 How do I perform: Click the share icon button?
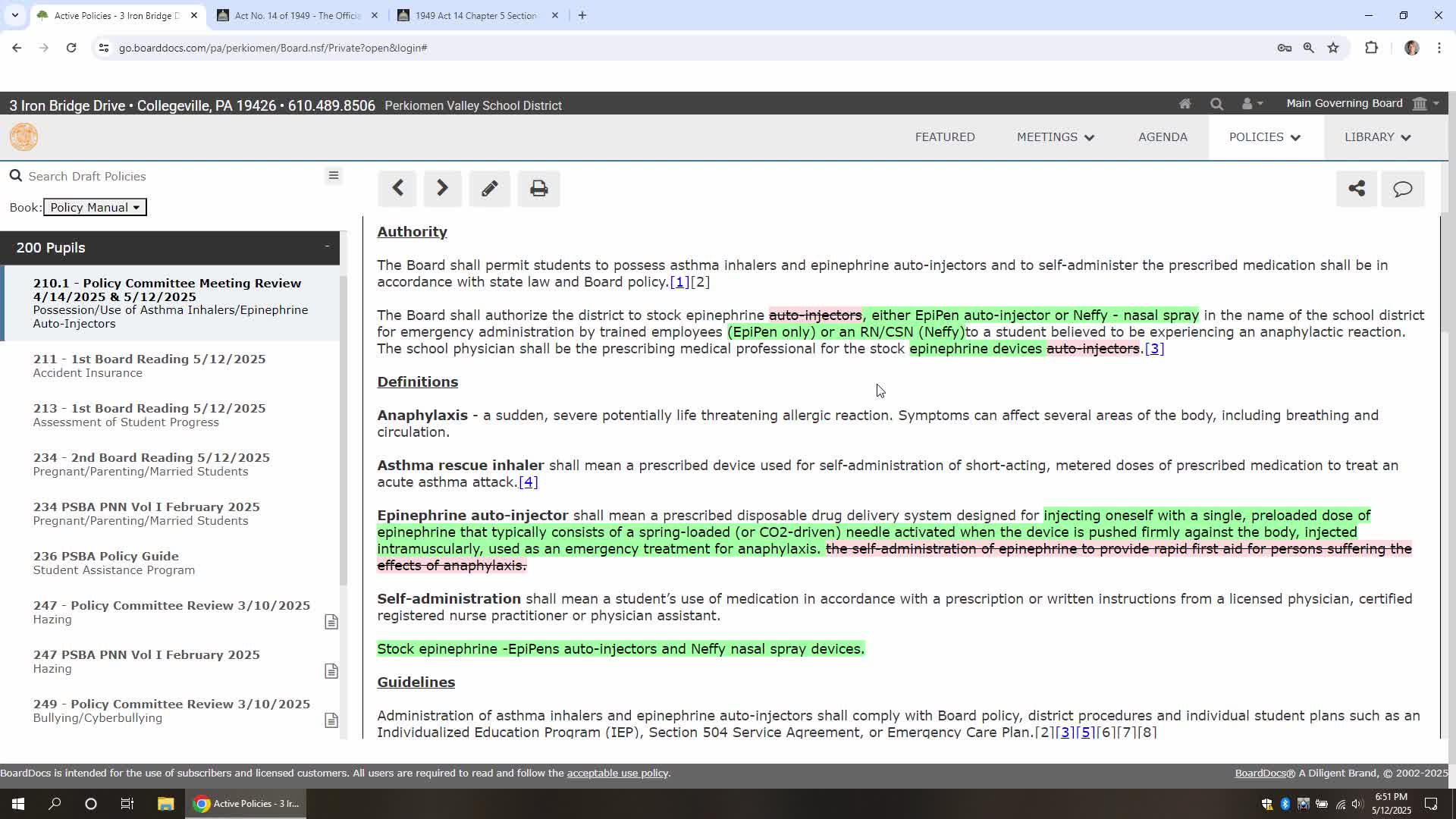click(1356, 188)
